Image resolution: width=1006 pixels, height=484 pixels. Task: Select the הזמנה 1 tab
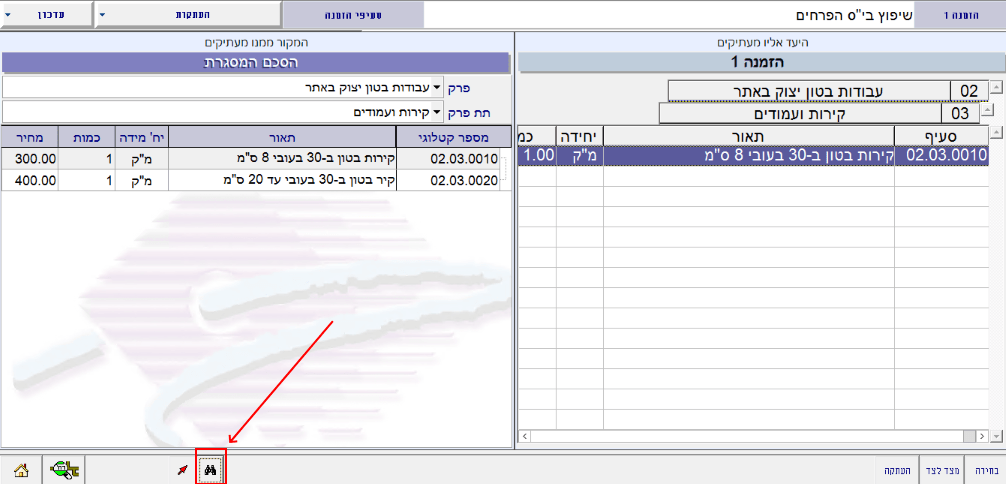tap(959, 15)
